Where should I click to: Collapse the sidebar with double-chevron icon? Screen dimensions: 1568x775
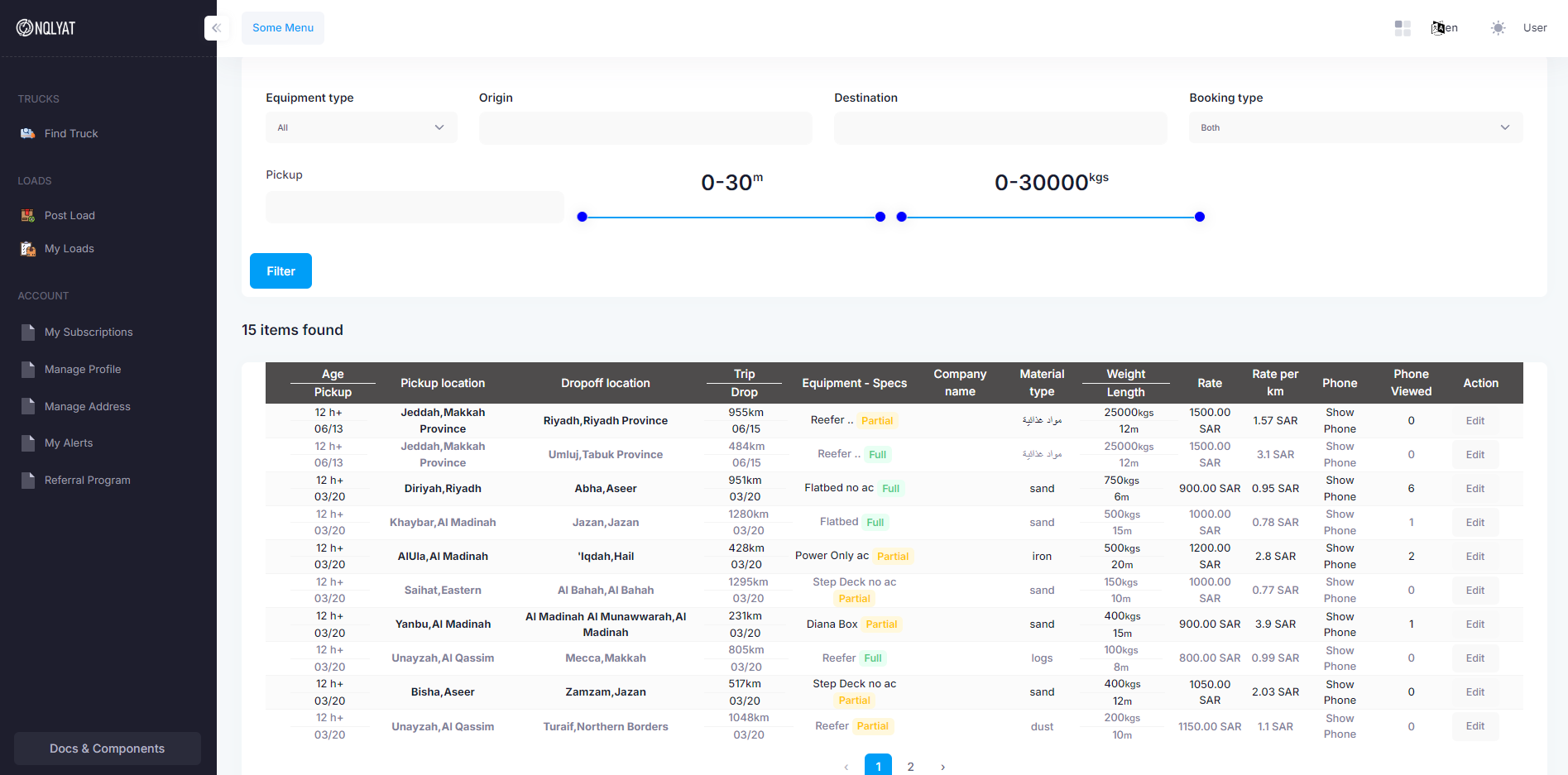pos(216,28)
